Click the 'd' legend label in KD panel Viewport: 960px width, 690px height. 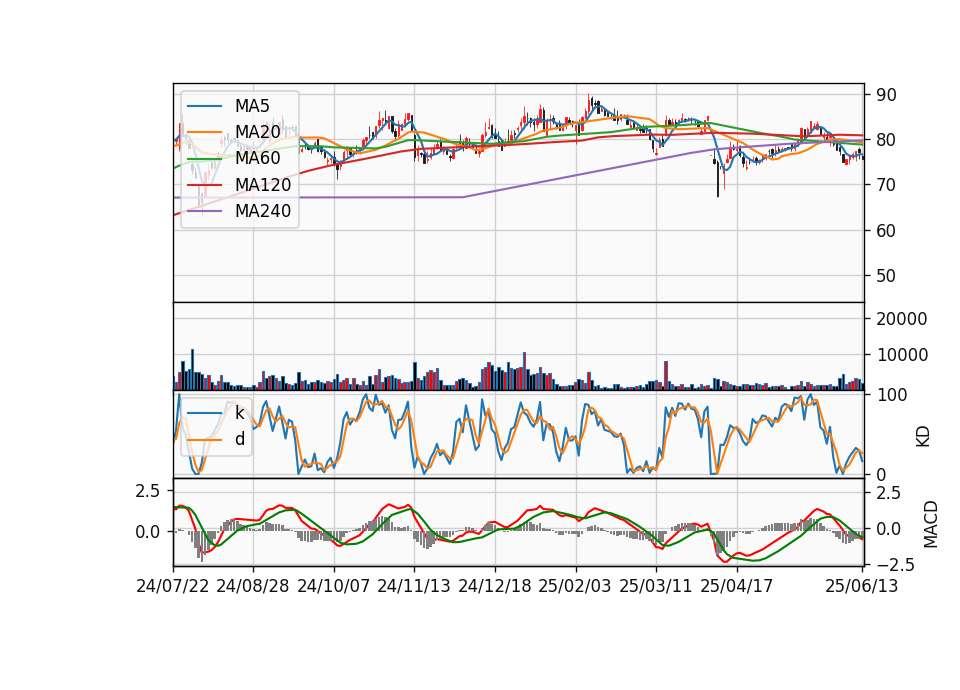239,438
